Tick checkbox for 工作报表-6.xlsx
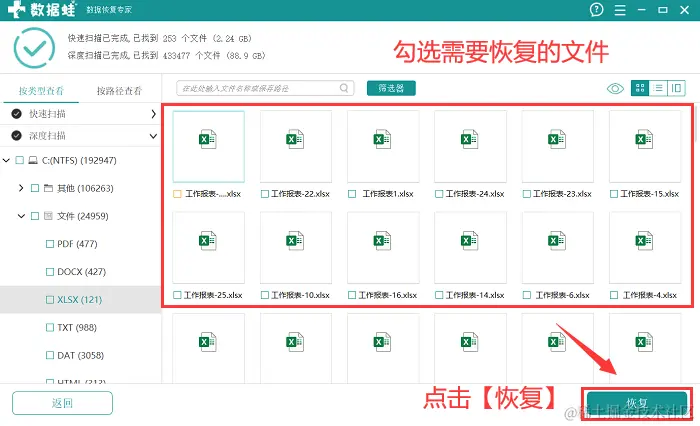This screenshot has width=700, height=426. [x=526, y=295]
